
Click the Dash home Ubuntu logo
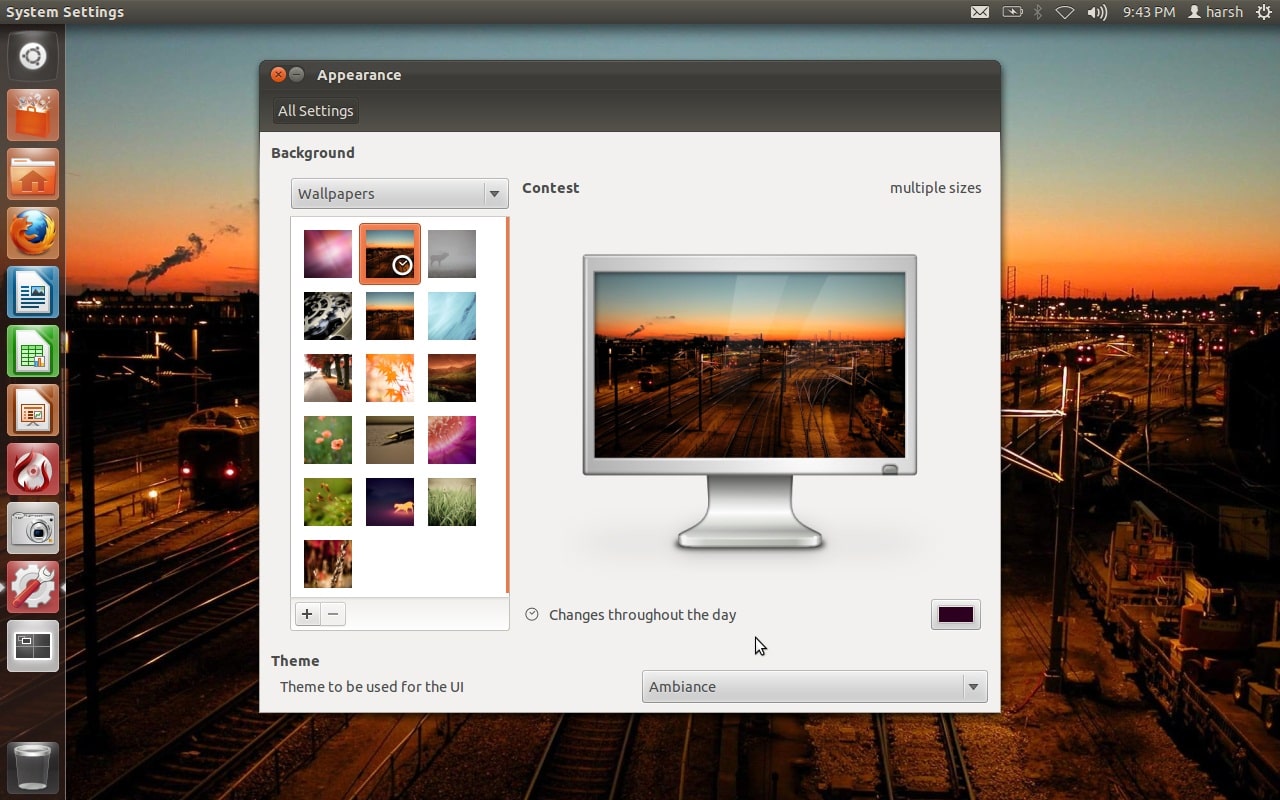[33, 56]
